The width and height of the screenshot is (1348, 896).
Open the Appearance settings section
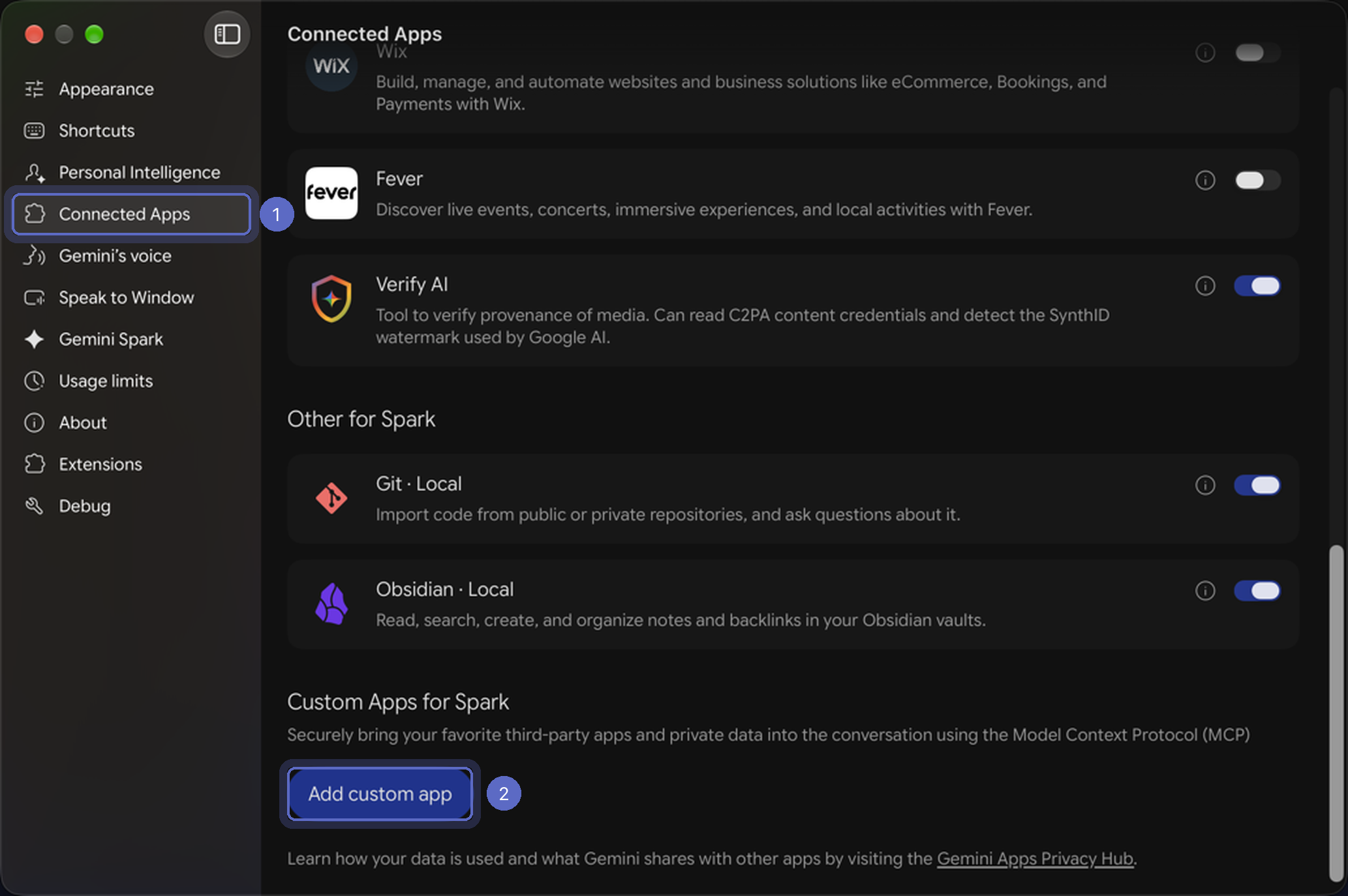click(130, 89)
